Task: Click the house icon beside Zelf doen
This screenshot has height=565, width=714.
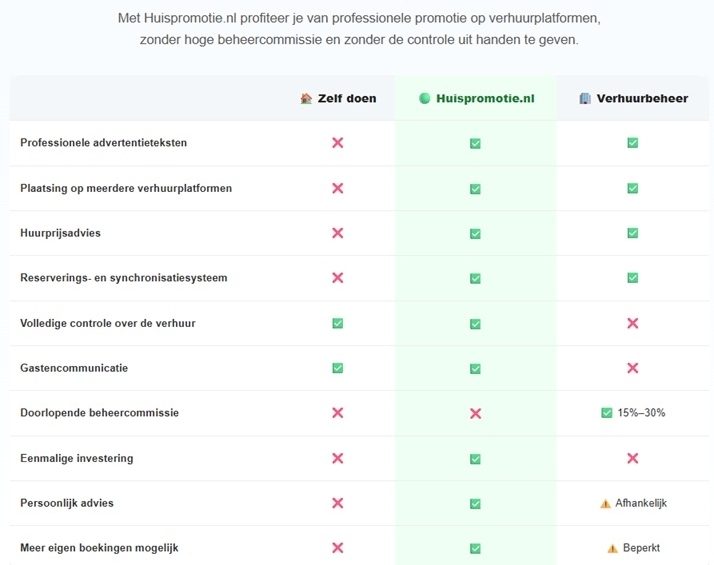Action: [306, 98]
